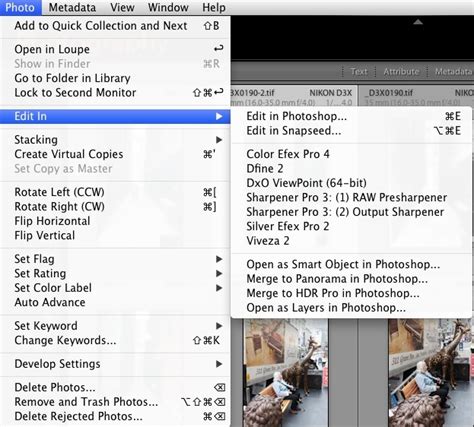
Task: Select the right giraffe photo thumbnail
Action: (430, 373)
